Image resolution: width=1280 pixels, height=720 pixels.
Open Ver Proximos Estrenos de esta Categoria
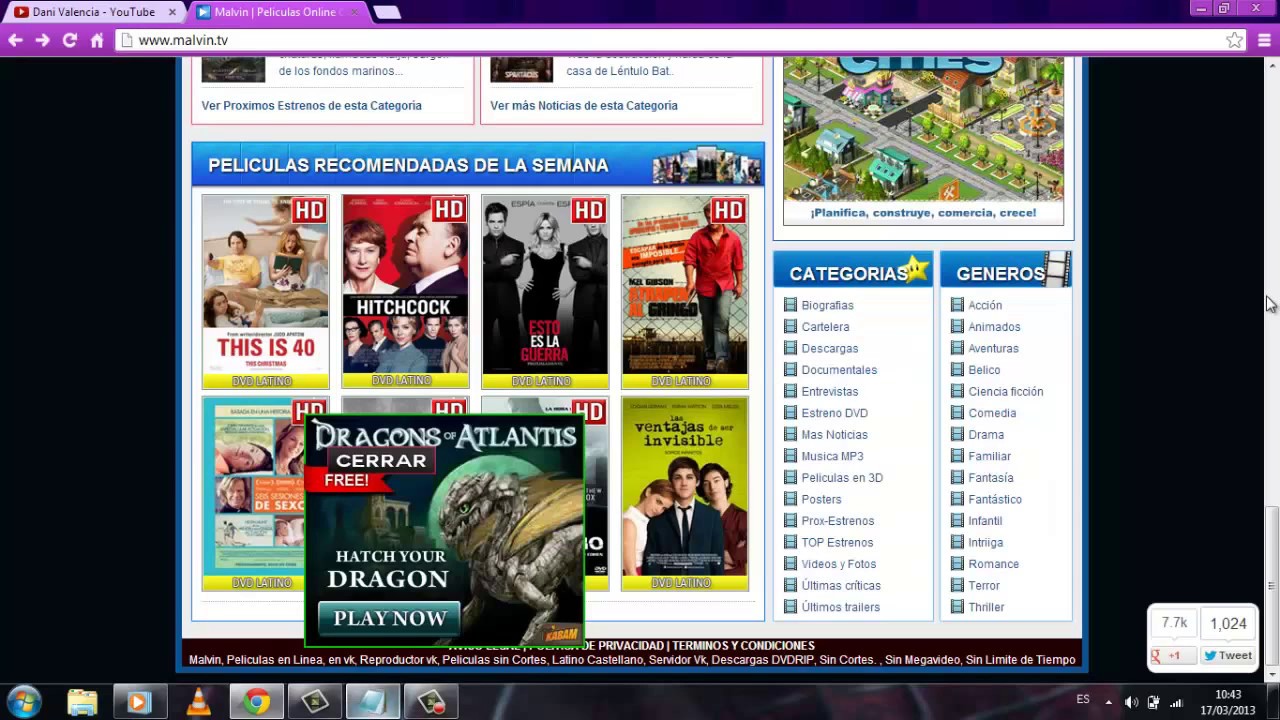tap(311, 105)
